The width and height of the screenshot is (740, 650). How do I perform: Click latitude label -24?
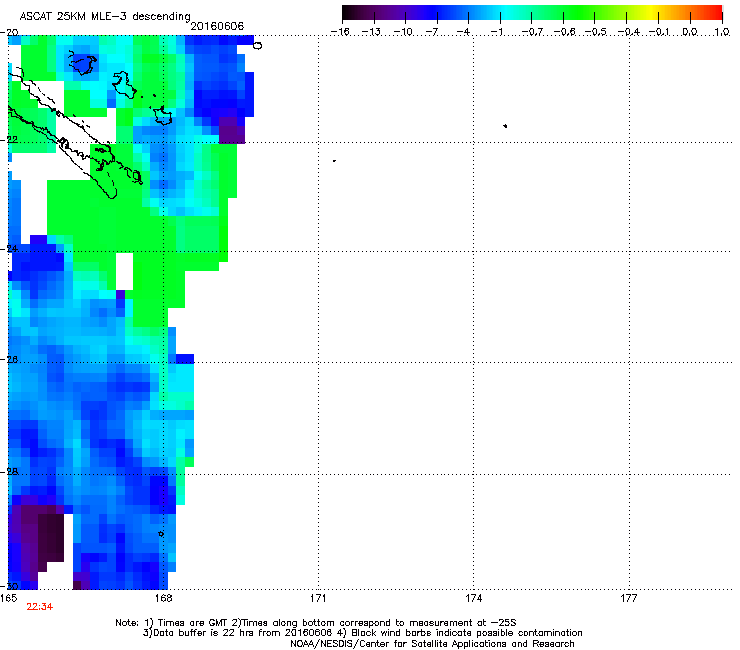point(9,248)
